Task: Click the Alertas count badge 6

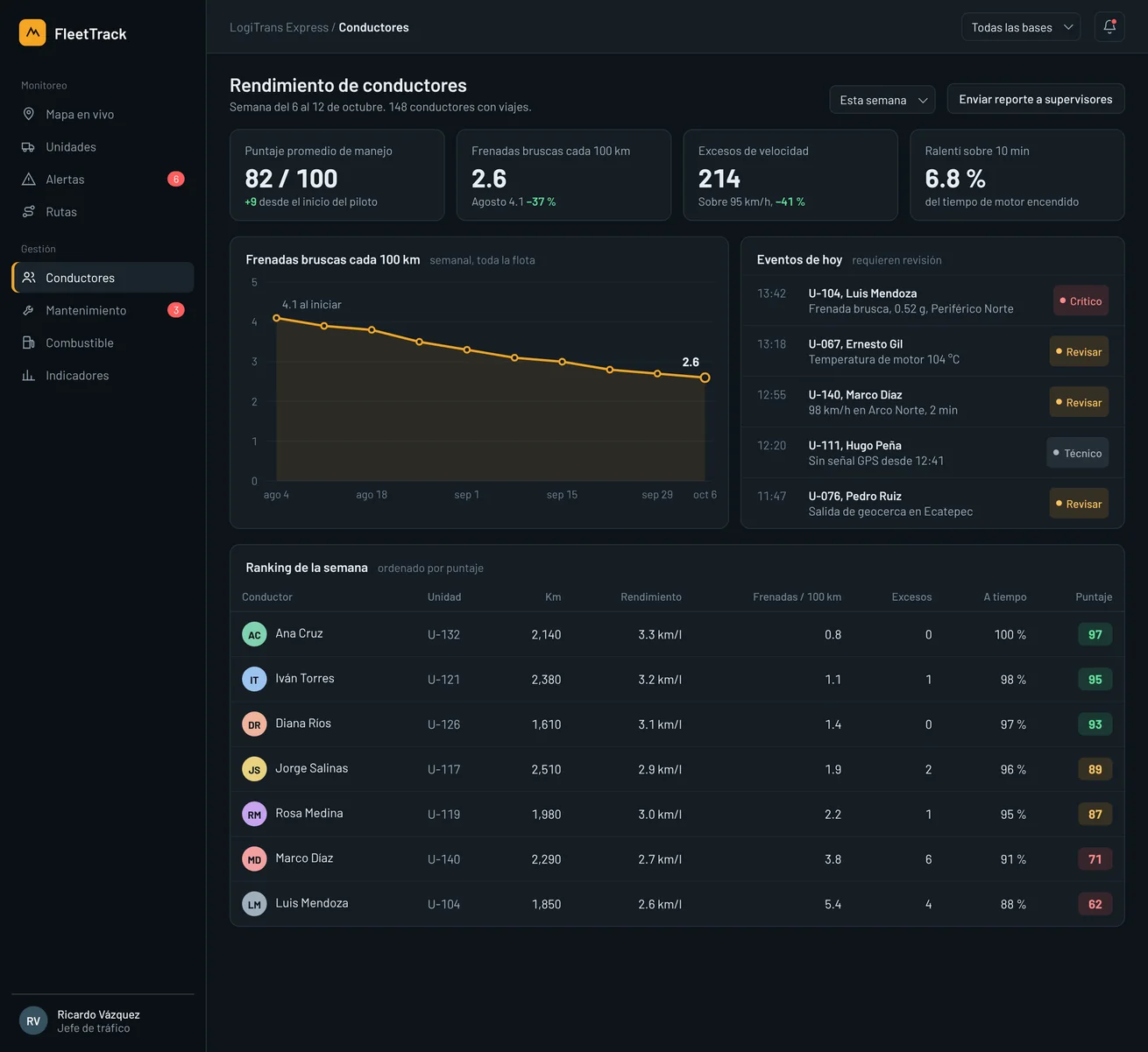Action: coord(176,180)
